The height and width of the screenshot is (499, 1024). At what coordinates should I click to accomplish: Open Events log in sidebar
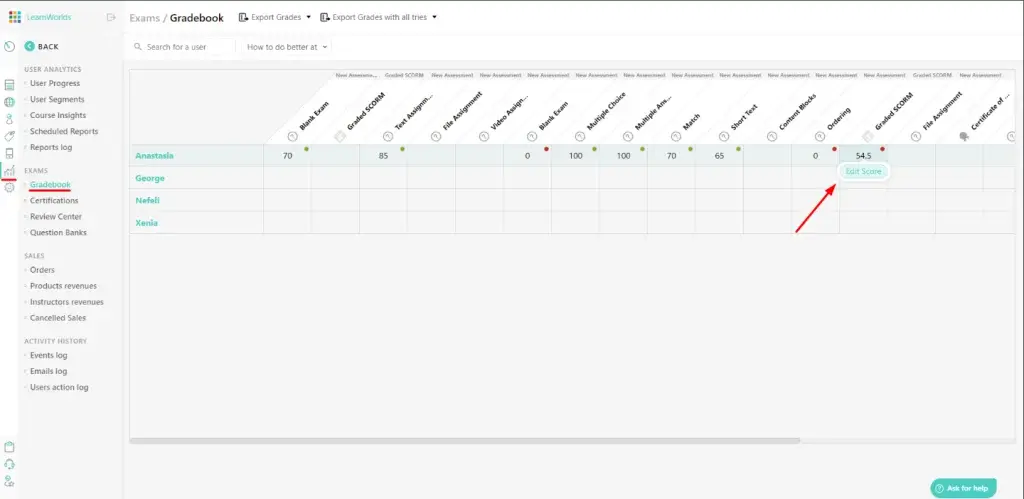click(x=48, y=355)
